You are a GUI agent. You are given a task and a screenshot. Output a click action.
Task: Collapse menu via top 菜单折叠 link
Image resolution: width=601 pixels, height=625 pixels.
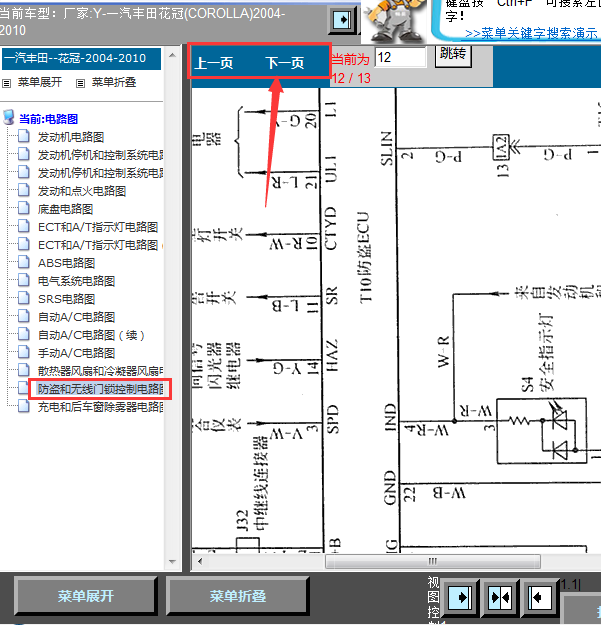[114, 83]
